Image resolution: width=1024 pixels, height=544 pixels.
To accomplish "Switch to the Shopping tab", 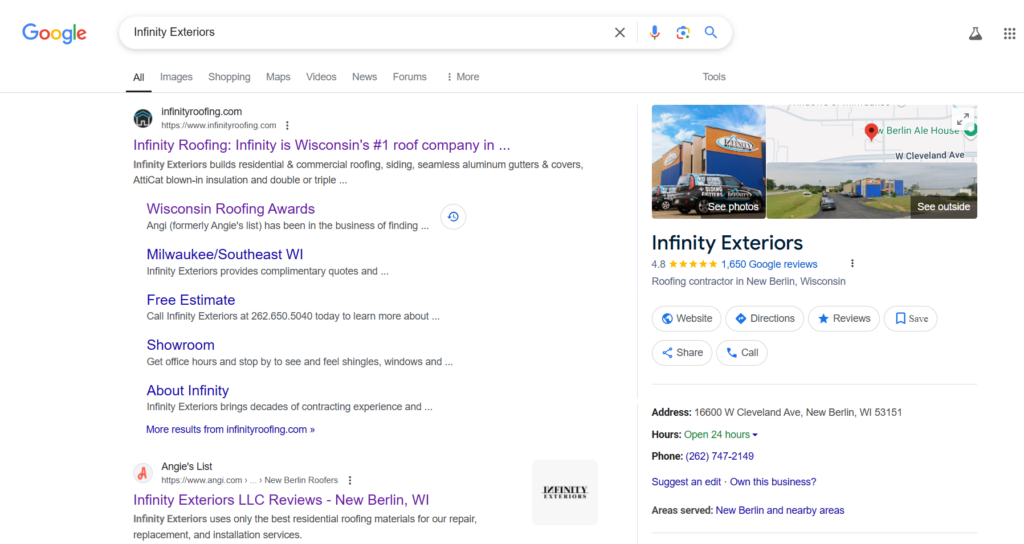I will click(x=229, y=77).
